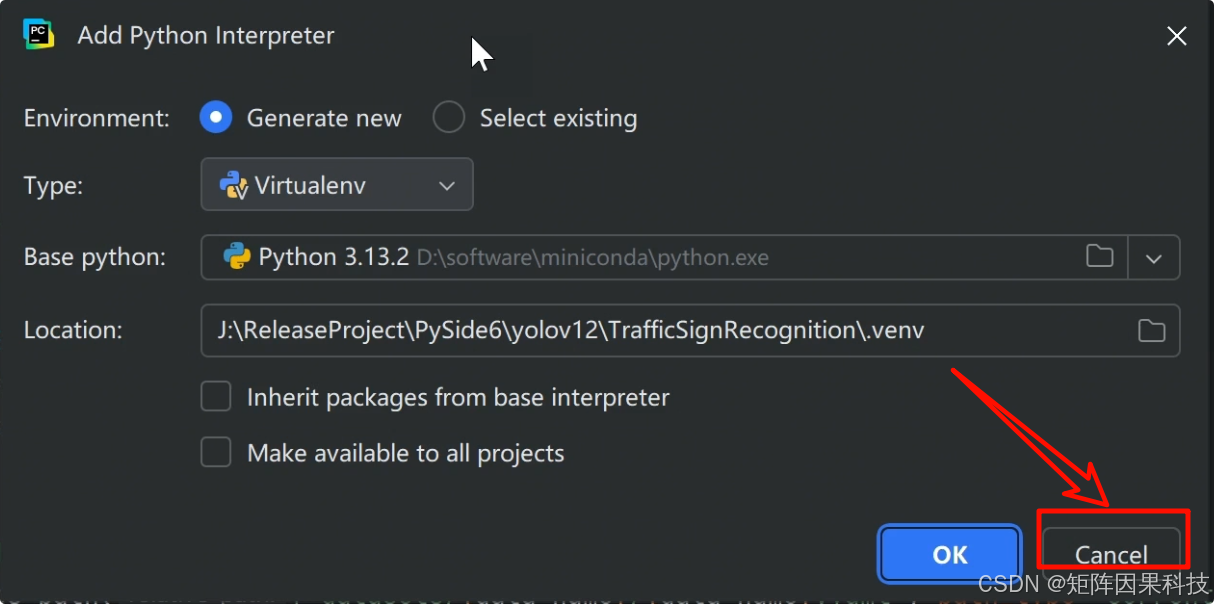Click the chevron arrow beside Virtualenv
This screenshot has height=604, width=1214.
[447, 186]
